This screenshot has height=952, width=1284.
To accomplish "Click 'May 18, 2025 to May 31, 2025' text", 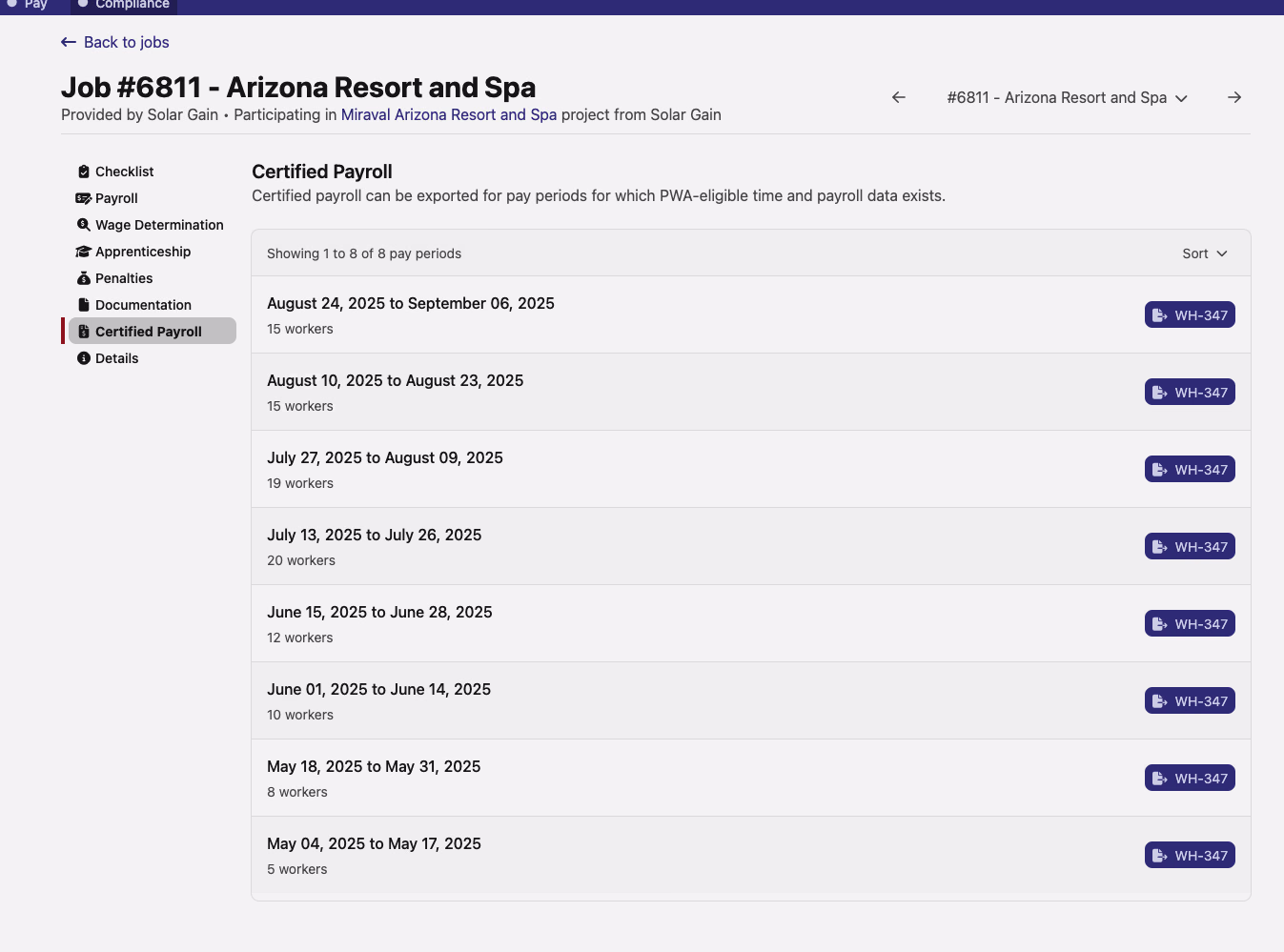I will (x=374, y=766).
